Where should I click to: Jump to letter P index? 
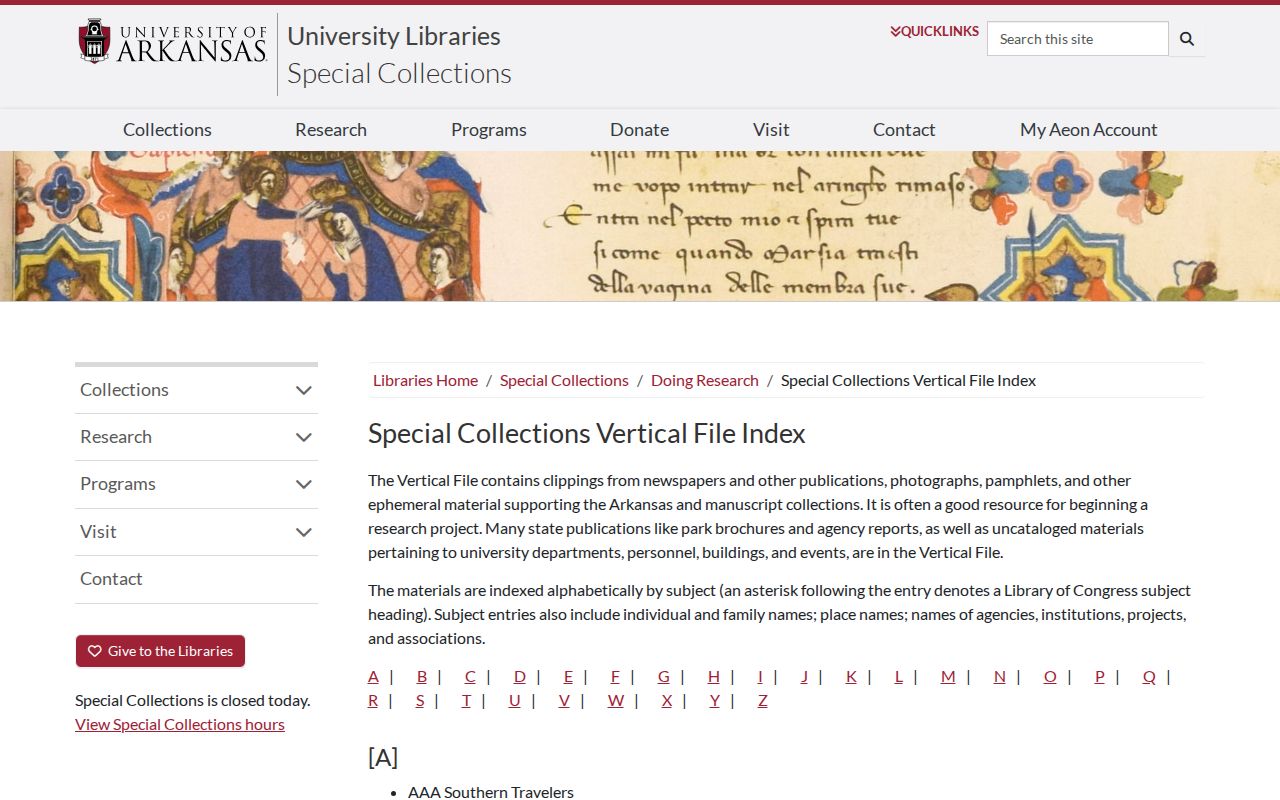pos(1099,676)
